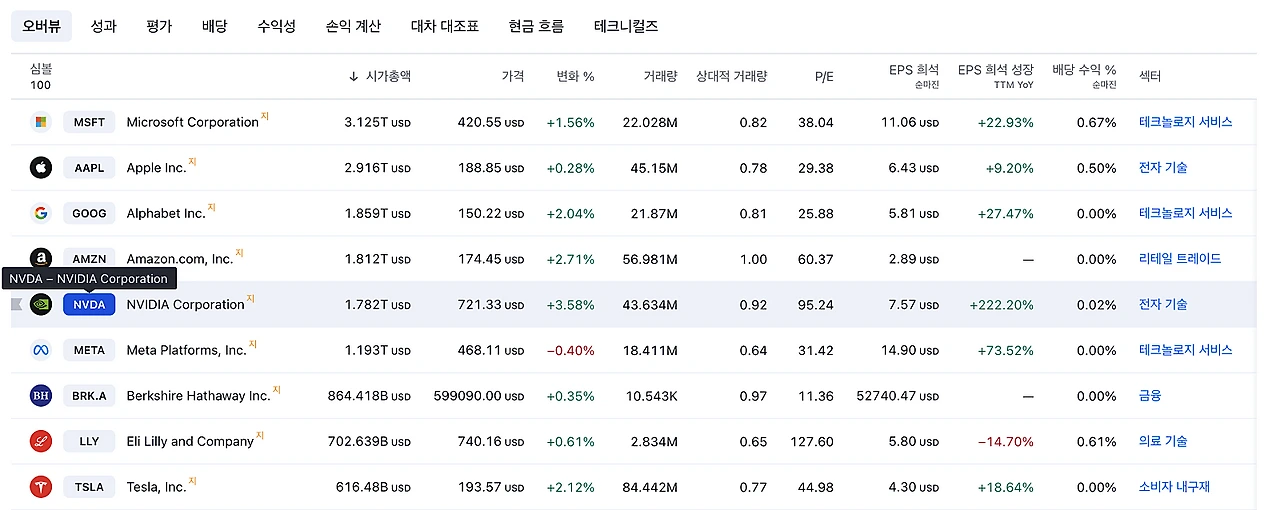Click the TSLA ticker badge

tap(89, 487)
